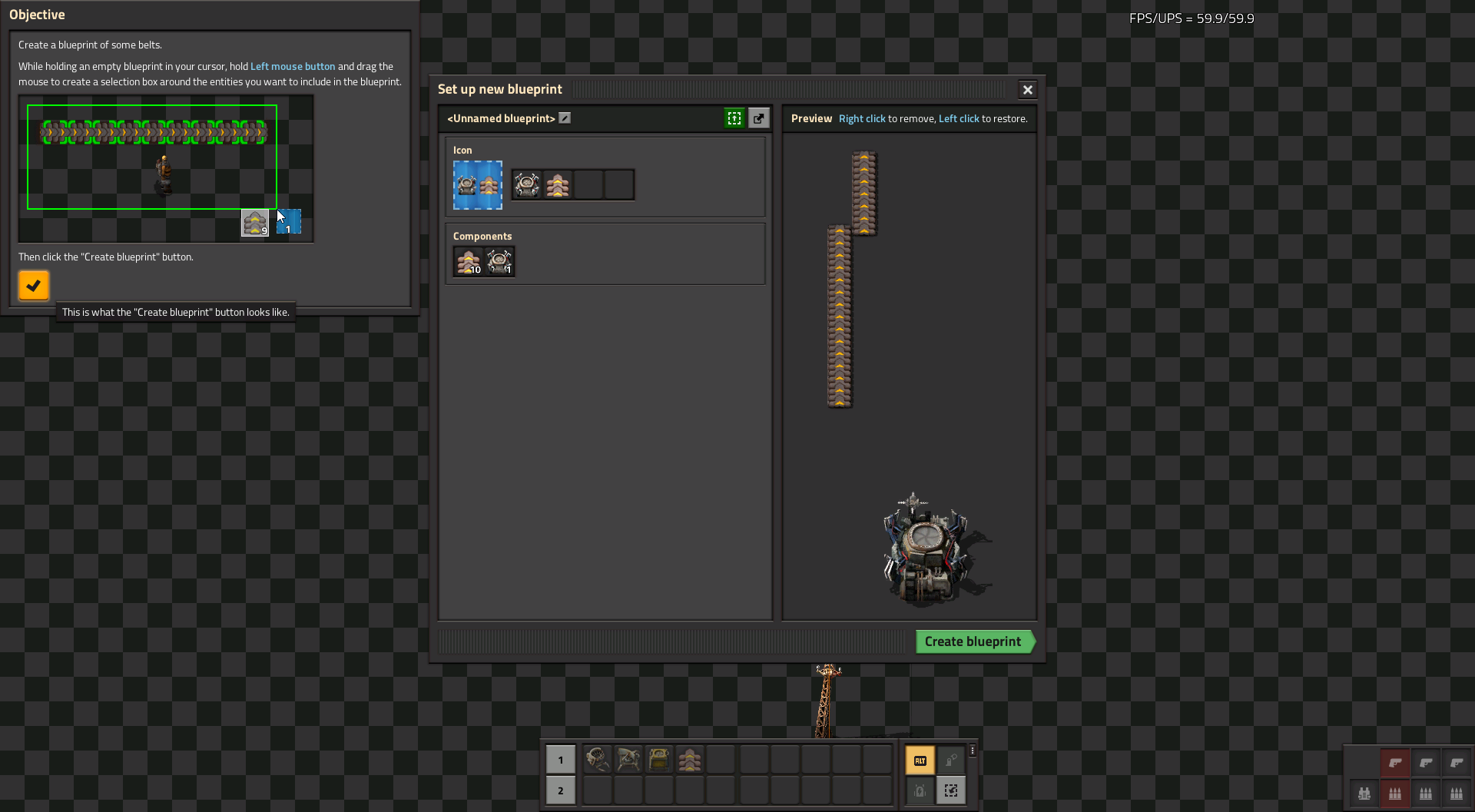Click the green Create blueprint button

click(975, 641)
